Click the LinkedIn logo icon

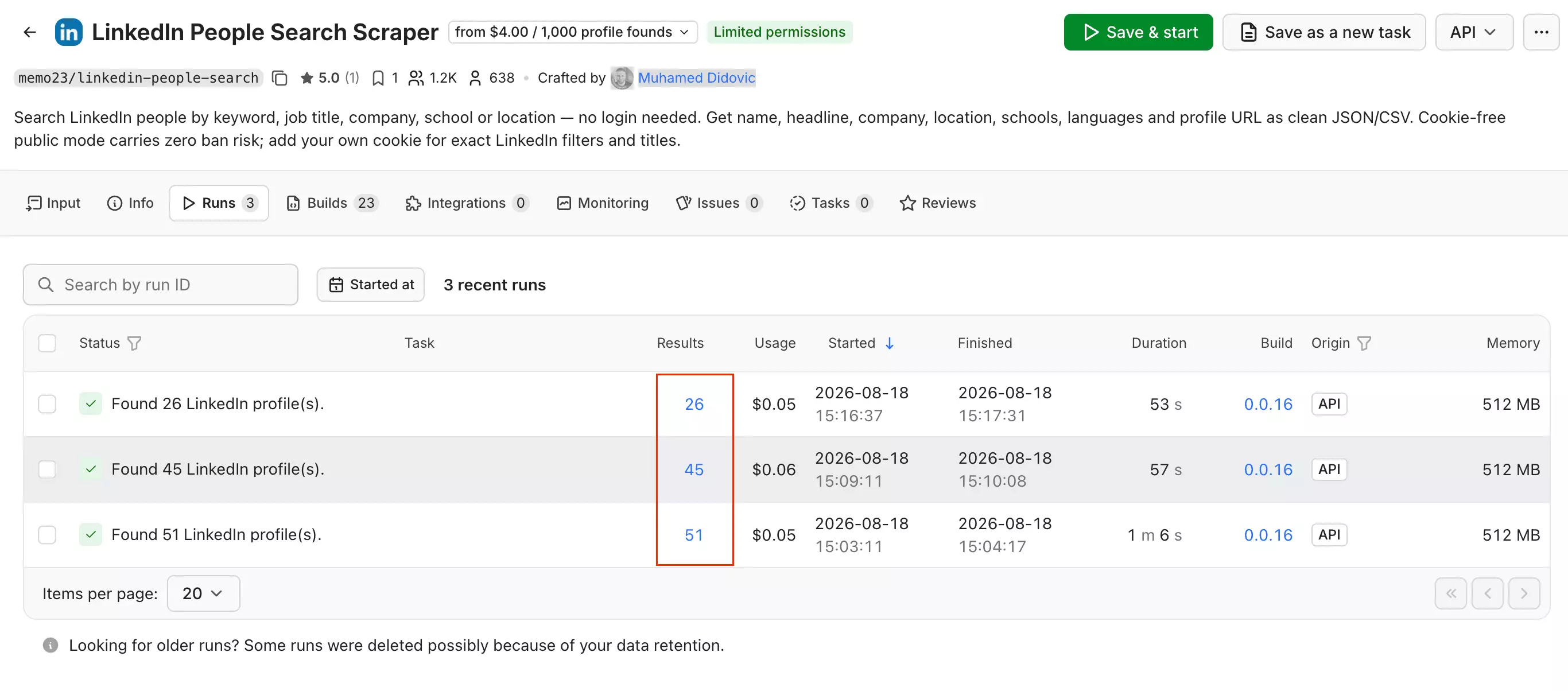(x=69, y=32)
